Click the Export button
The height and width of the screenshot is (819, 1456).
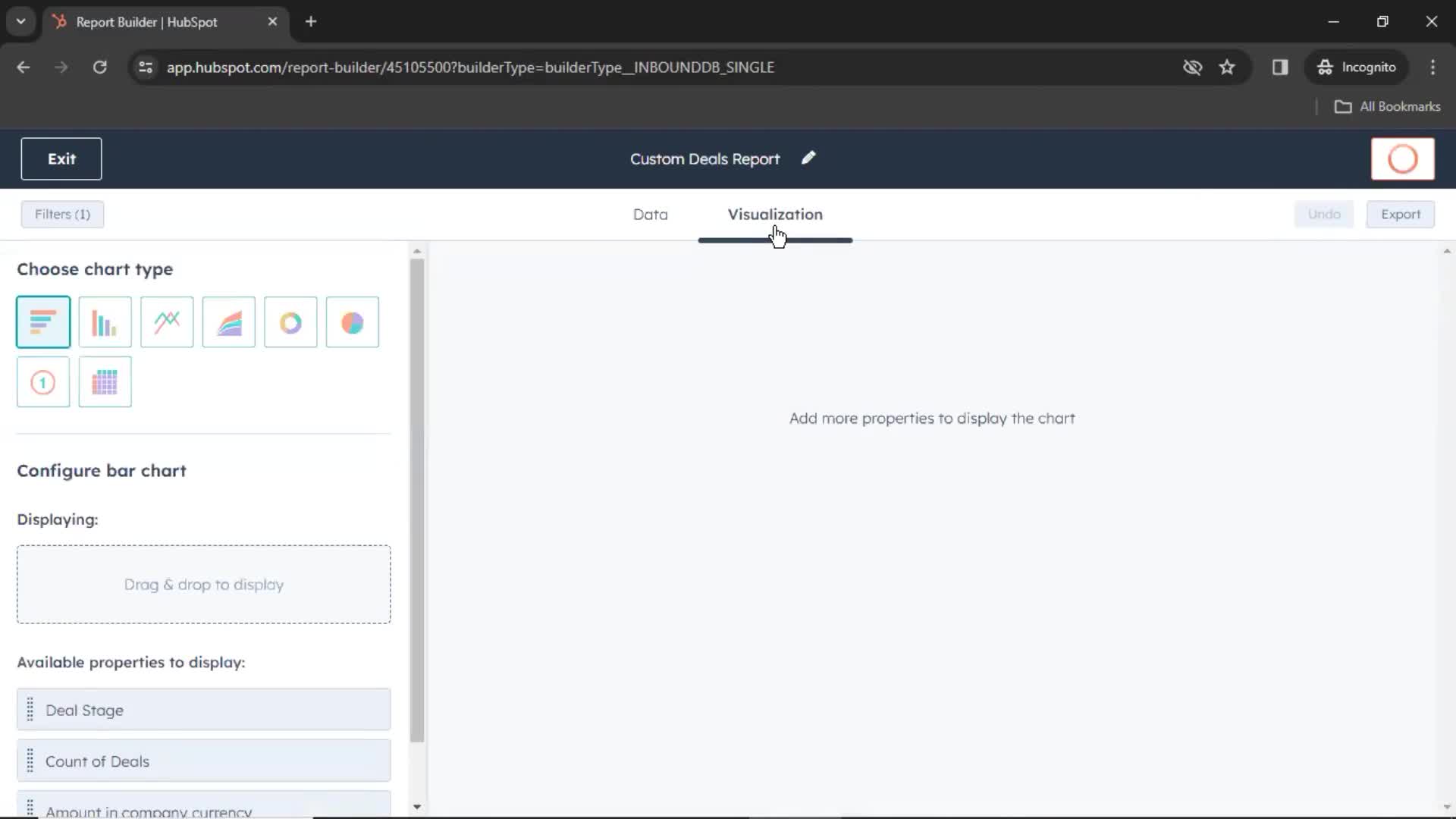[x=1401, y=214]
